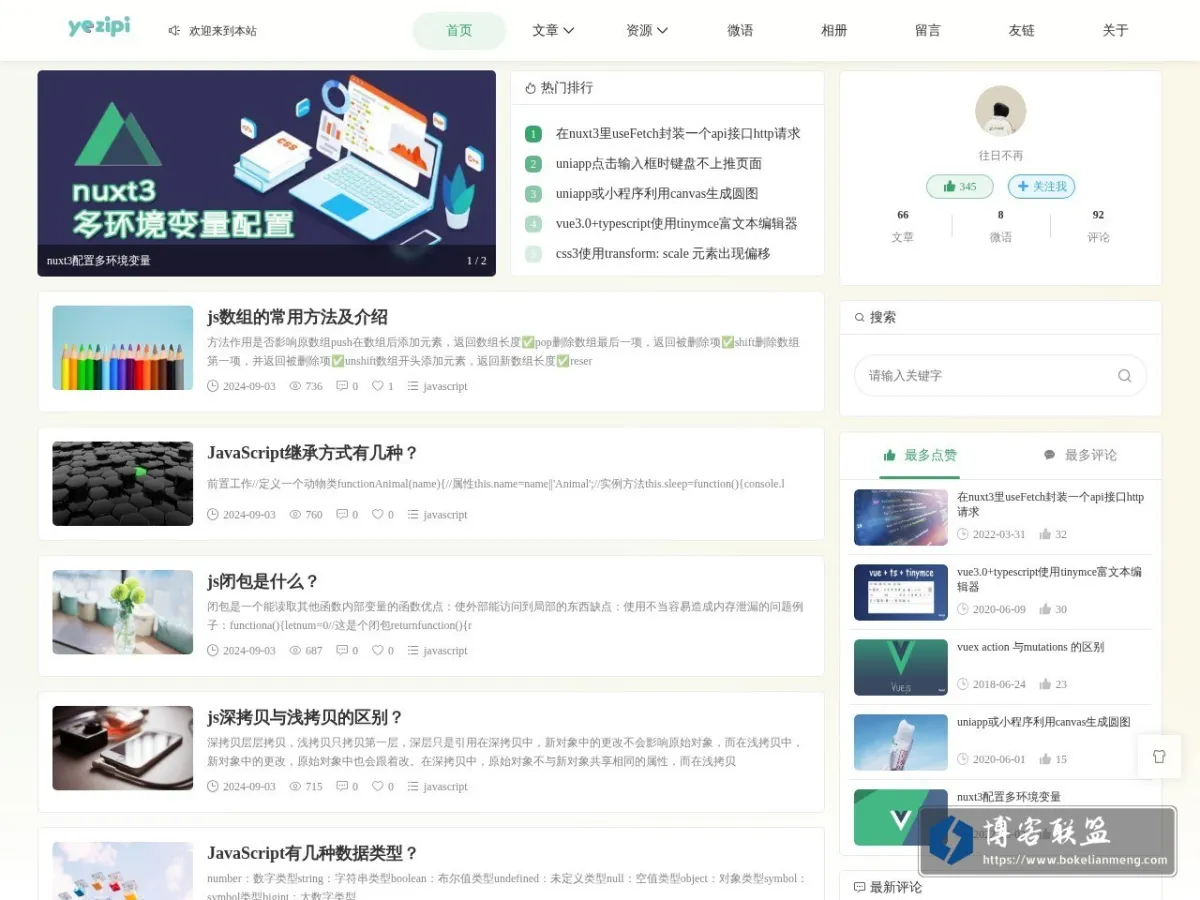Click the colored pencils article thumbnail
This screenshot has height=900, width=1200.
click(x=123, y=348)
